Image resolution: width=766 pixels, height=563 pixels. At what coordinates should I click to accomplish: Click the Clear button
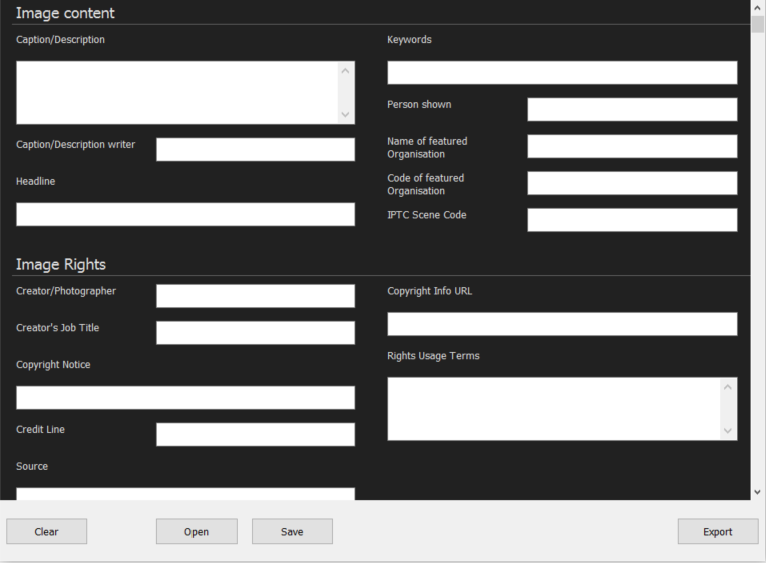pos(47,532)
